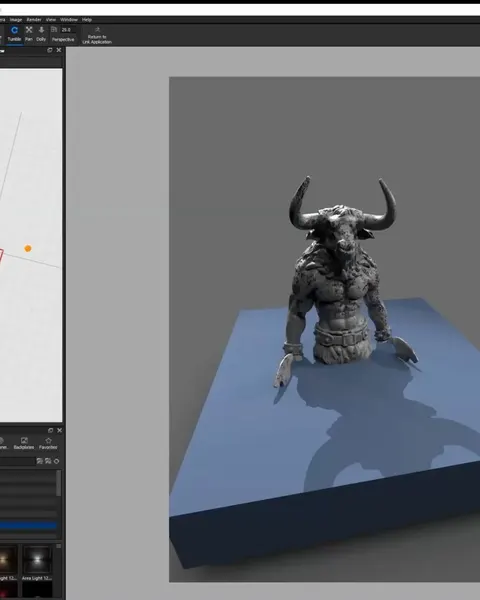Select the Pan camera tool

coord(29,34)
